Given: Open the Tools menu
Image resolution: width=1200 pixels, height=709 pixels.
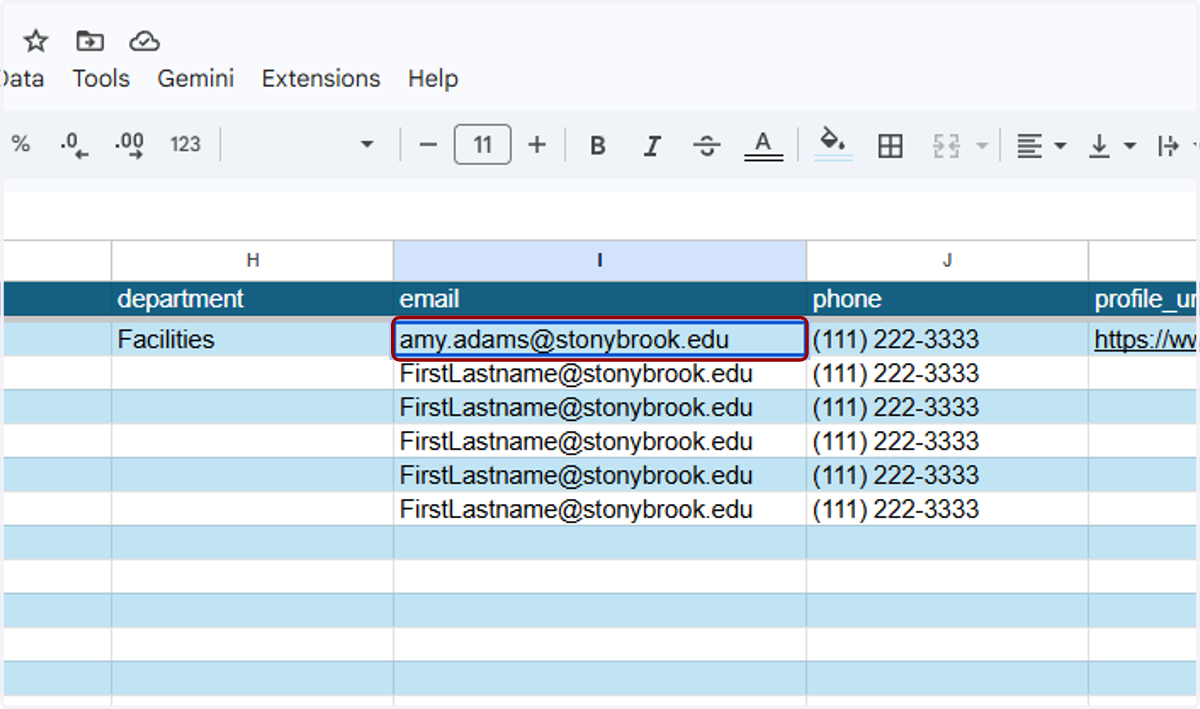Looking at the screenshot, I should pos(101,79).
